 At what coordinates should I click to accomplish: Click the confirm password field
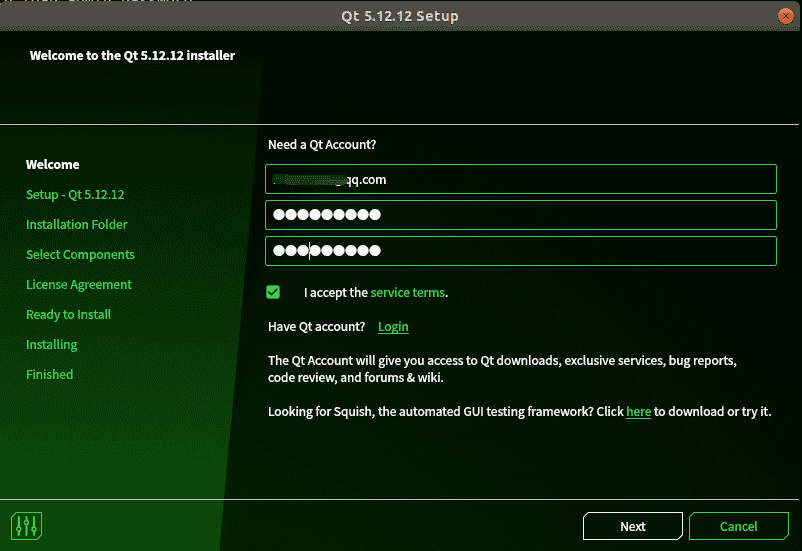tap(520, 251)
